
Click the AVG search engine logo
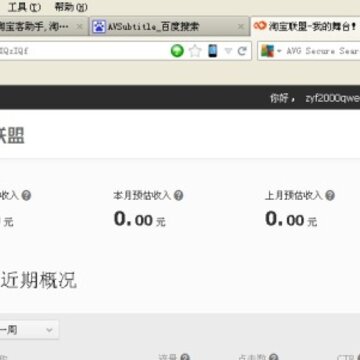tap(267, 51)
